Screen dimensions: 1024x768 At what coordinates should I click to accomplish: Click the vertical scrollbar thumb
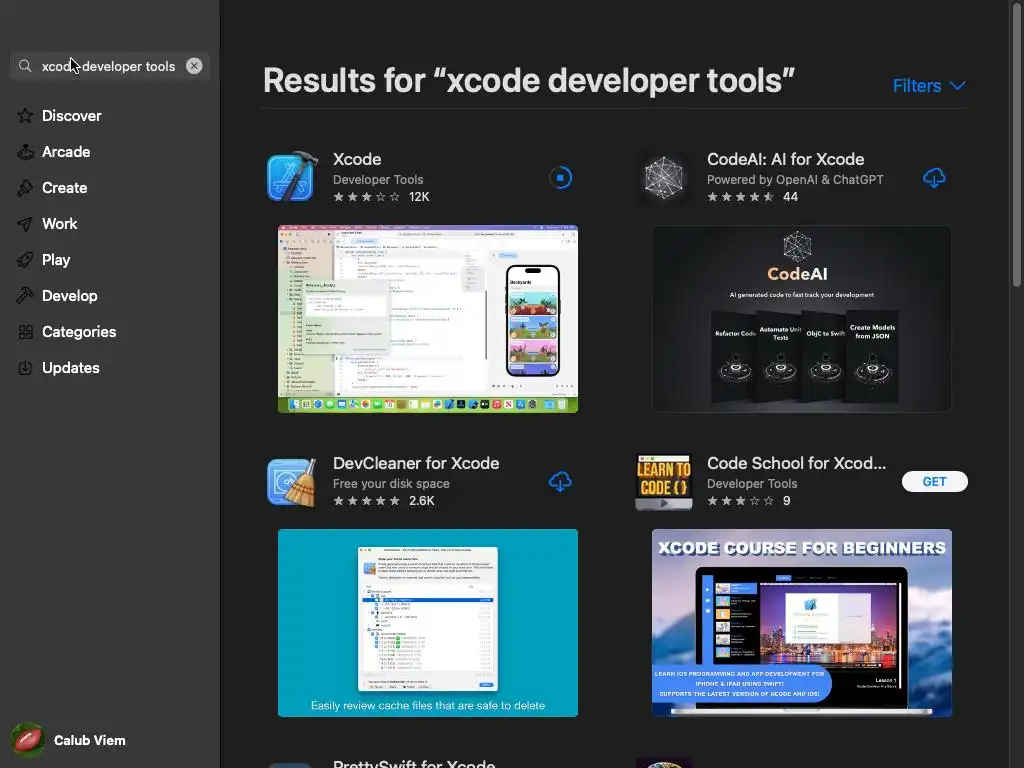pos(1016,144)
